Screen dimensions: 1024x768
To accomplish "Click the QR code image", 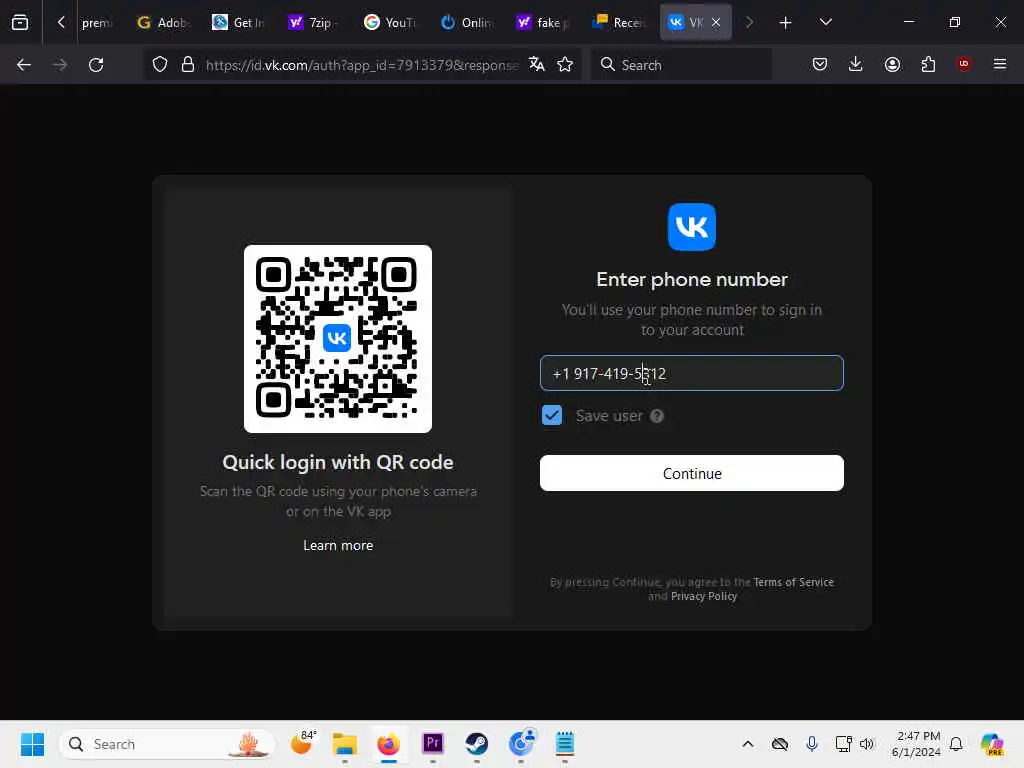I will point(338,338).
